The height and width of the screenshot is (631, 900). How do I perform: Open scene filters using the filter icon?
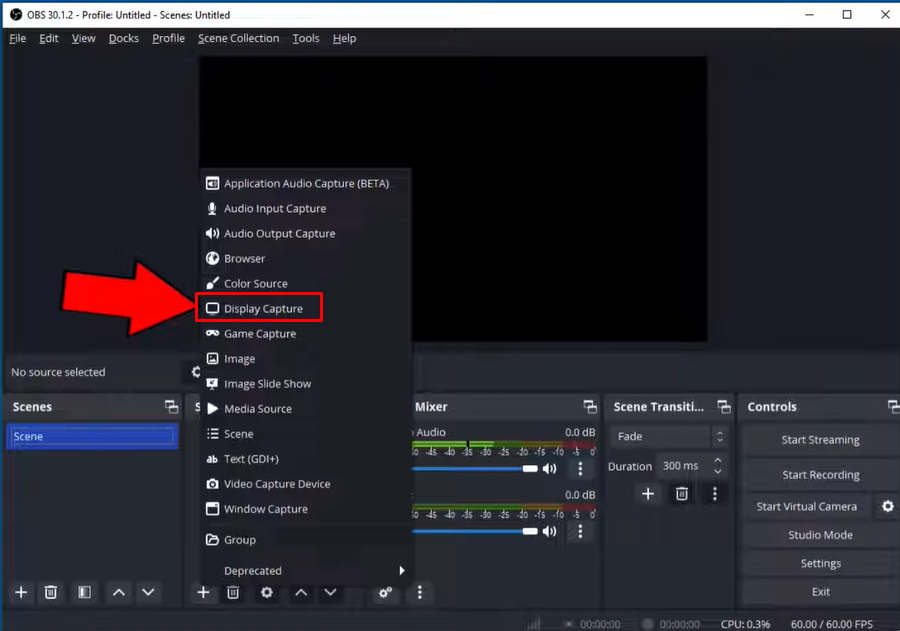(x=84, y=592)
